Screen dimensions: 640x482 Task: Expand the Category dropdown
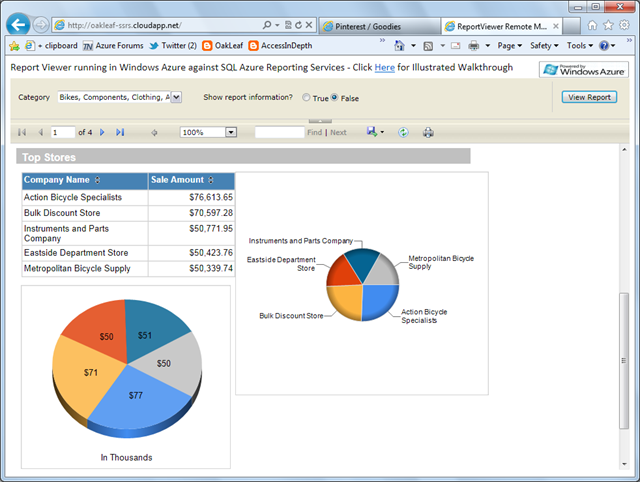(x=176, y=97)
